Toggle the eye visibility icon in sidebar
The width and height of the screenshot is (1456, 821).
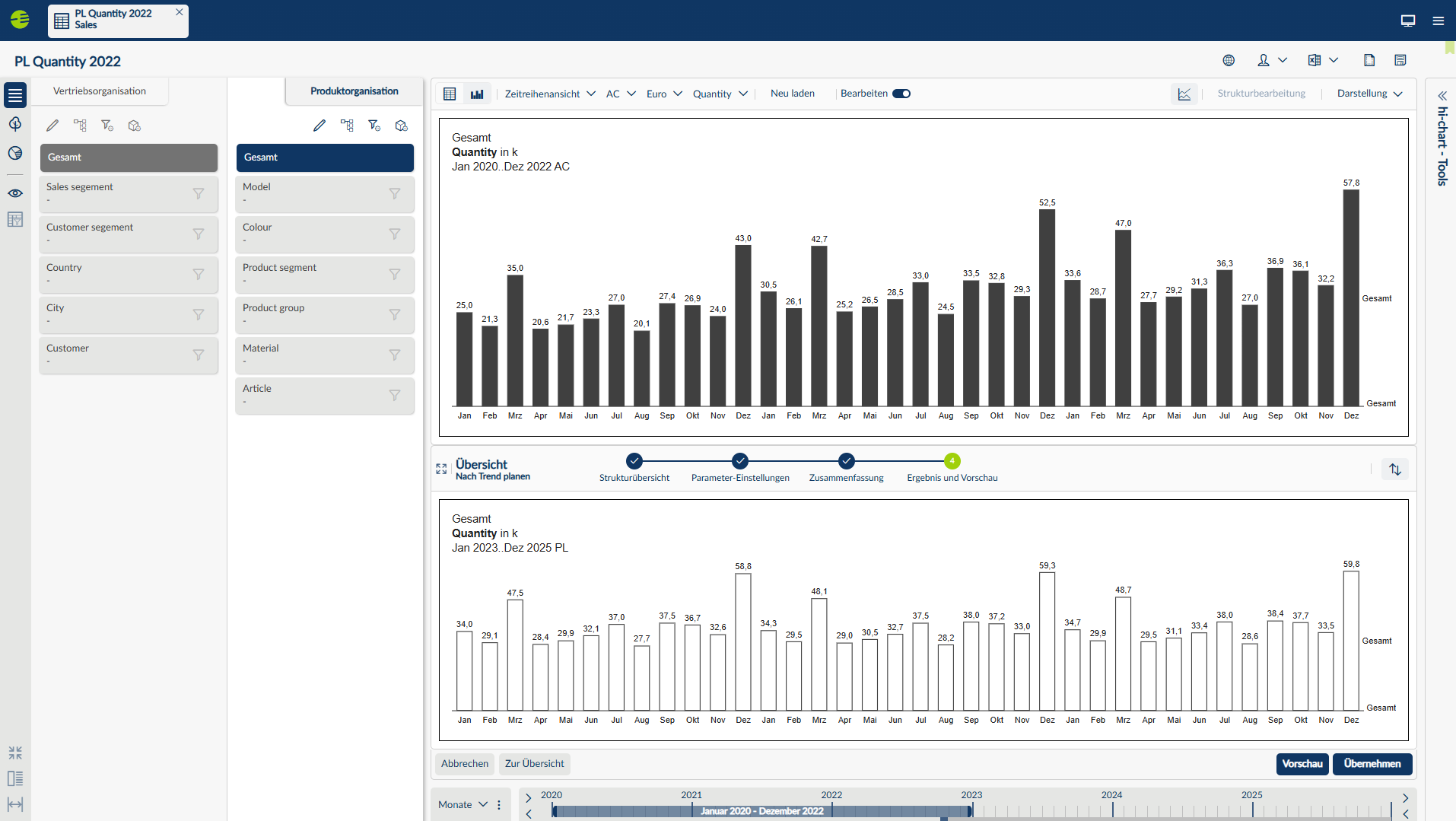click(15, 193)
